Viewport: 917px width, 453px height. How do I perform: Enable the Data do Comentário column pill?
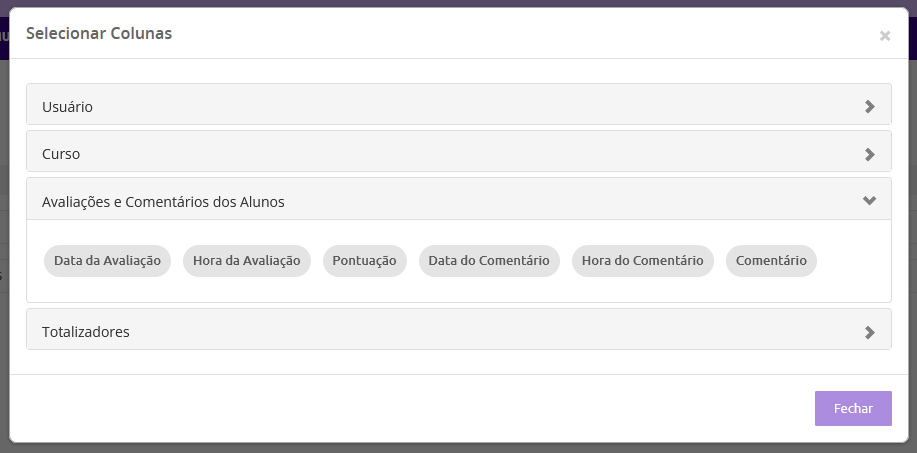point(489,261)
